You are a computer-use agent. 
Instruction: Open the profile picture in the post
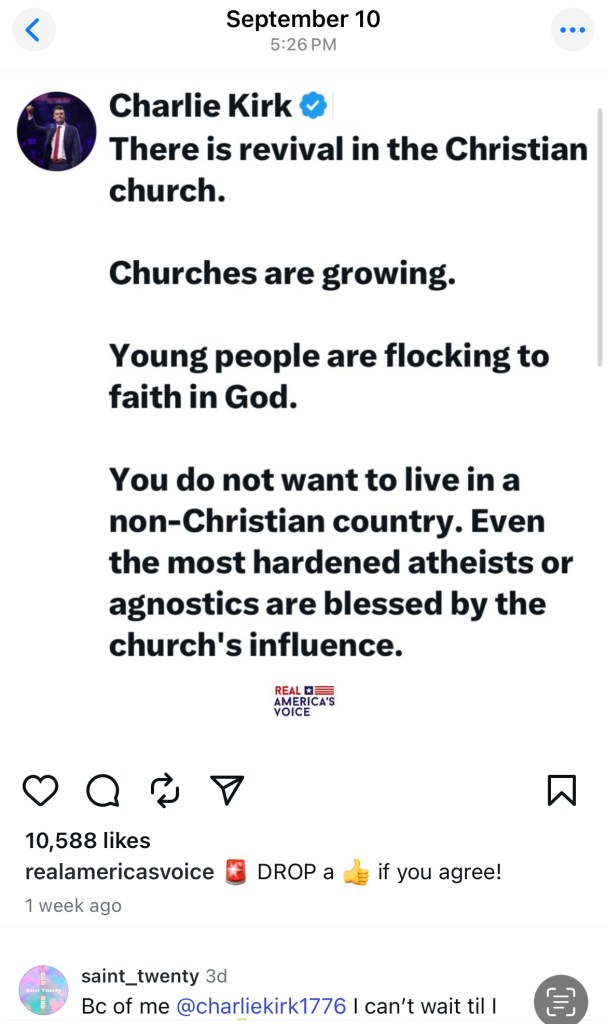pyautogui.click(x=56, y=132)
